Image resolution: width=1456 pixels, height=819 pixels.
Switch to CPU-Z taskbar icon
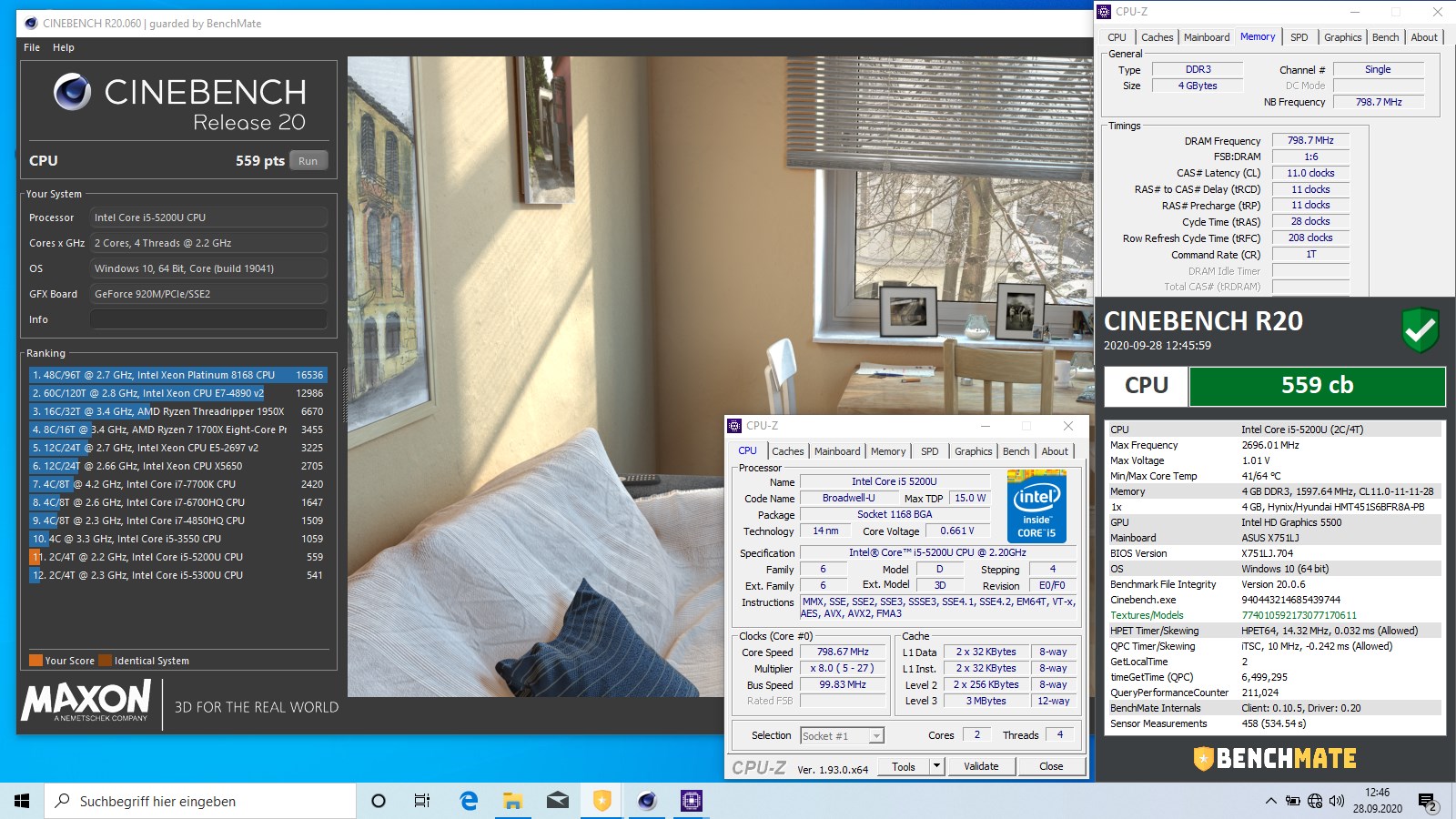coord(692,801)
